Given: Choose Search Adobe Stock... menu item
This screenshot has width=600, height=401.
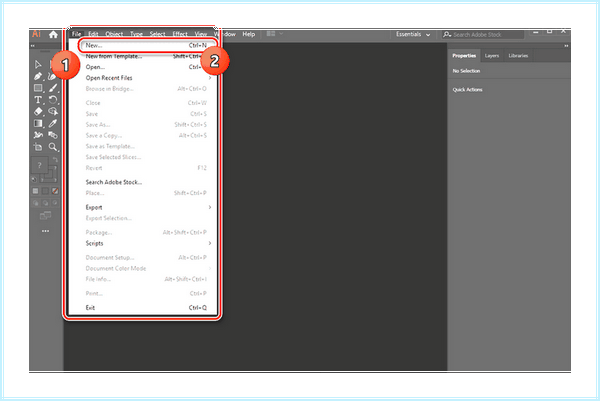Looking at the screenshot, I should (141, 182).
